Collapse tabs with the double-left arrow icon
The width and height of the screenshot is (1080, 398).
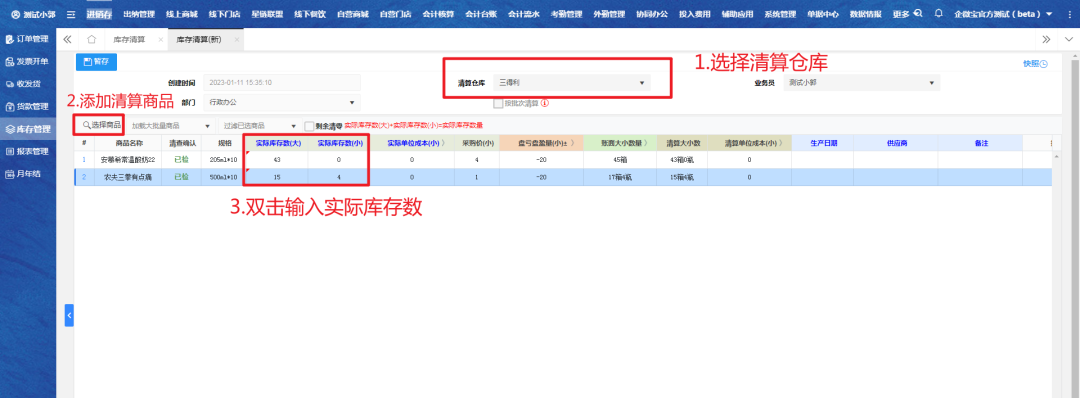click(67, 39)
